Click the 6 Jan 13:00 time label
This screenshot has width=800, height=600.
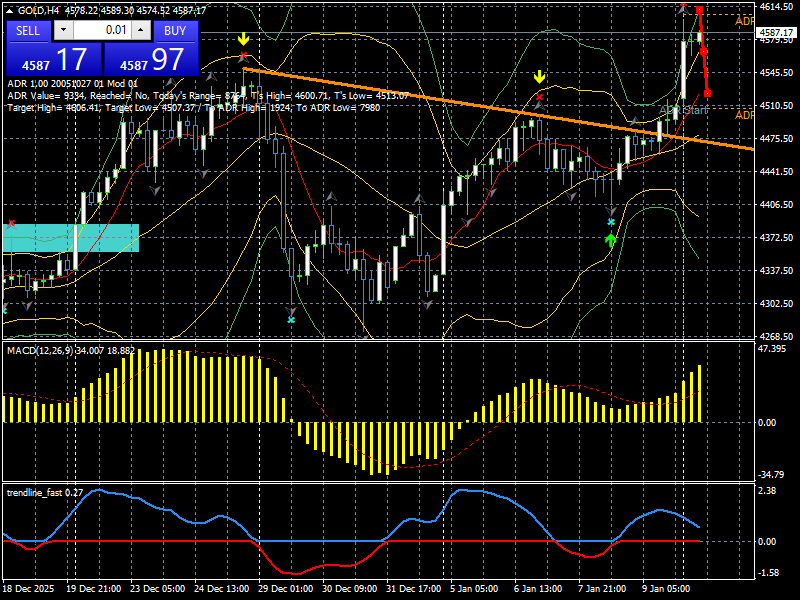538,589
